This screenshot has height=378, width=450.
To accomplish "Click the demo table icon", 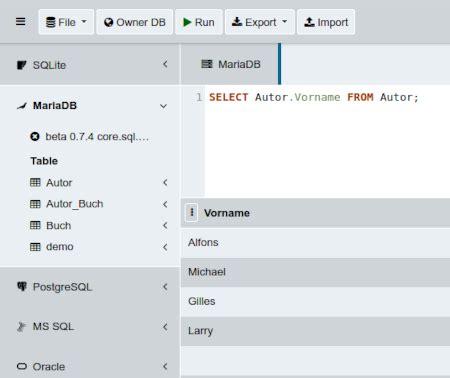I will pos(35,247).
